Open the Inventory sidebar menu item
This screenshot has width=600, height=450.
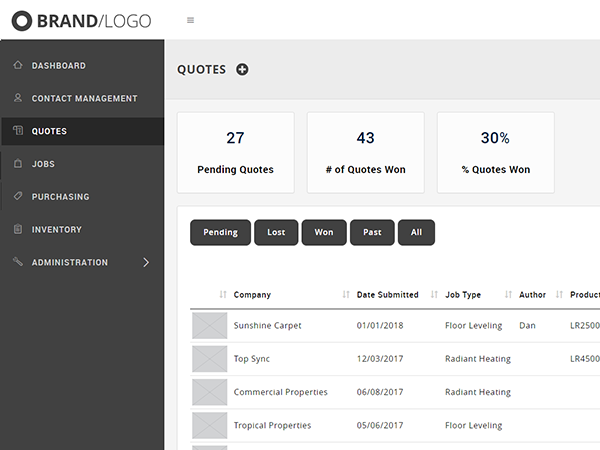pos(57,230)
